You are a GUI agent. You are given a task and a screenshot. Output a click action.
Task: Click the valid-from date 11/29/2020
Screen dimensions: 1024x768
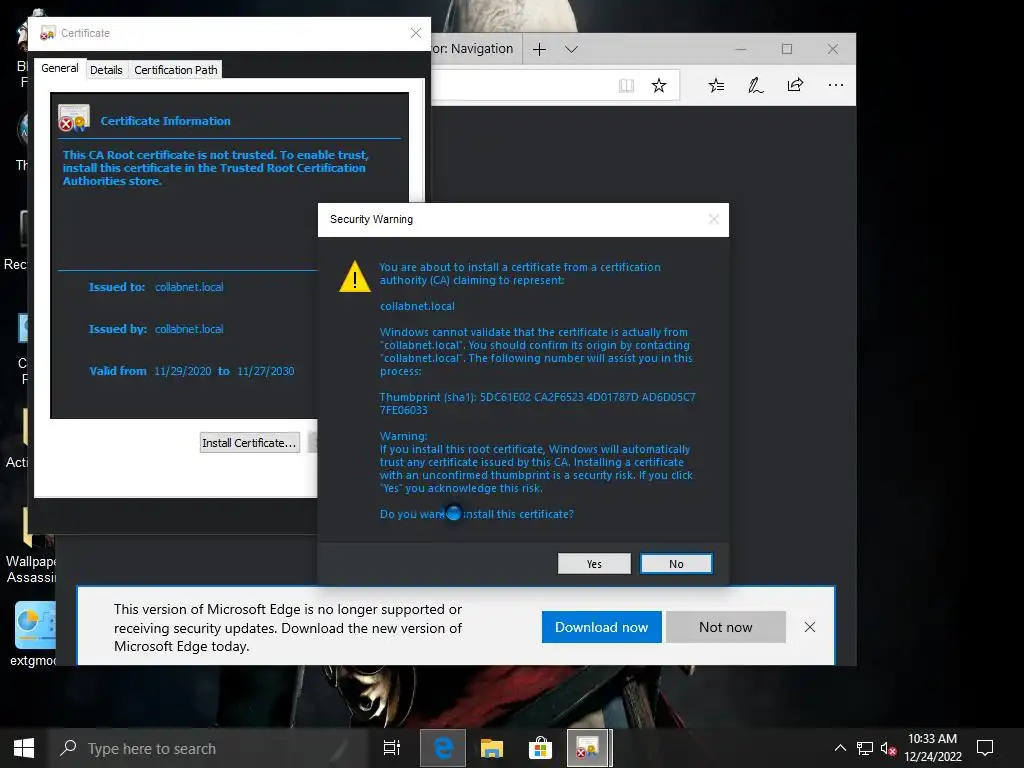(x=182, y=371)
